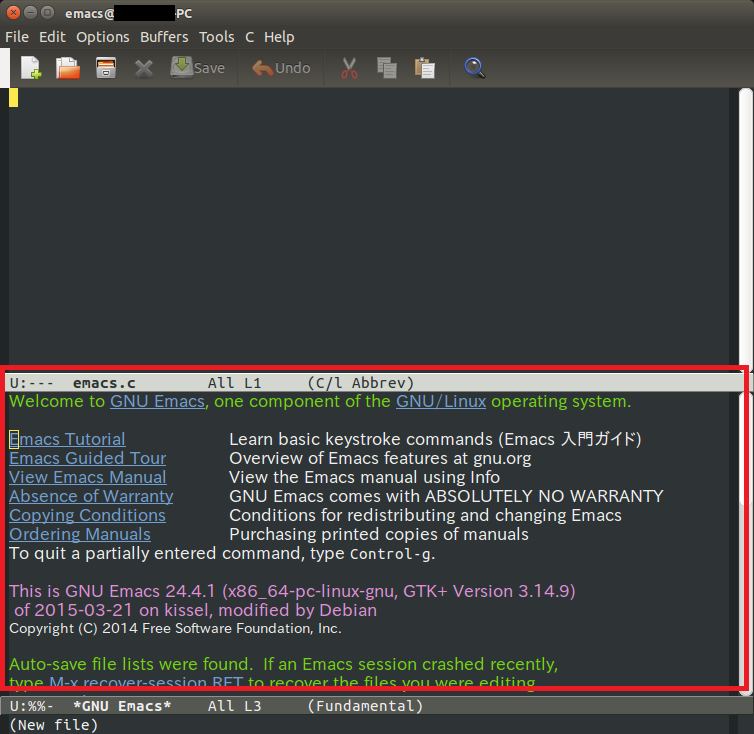This screenshot has height=734, width=754.
Task: Click the U:--- status in emacs.c mode line
Action: [31, 383]
